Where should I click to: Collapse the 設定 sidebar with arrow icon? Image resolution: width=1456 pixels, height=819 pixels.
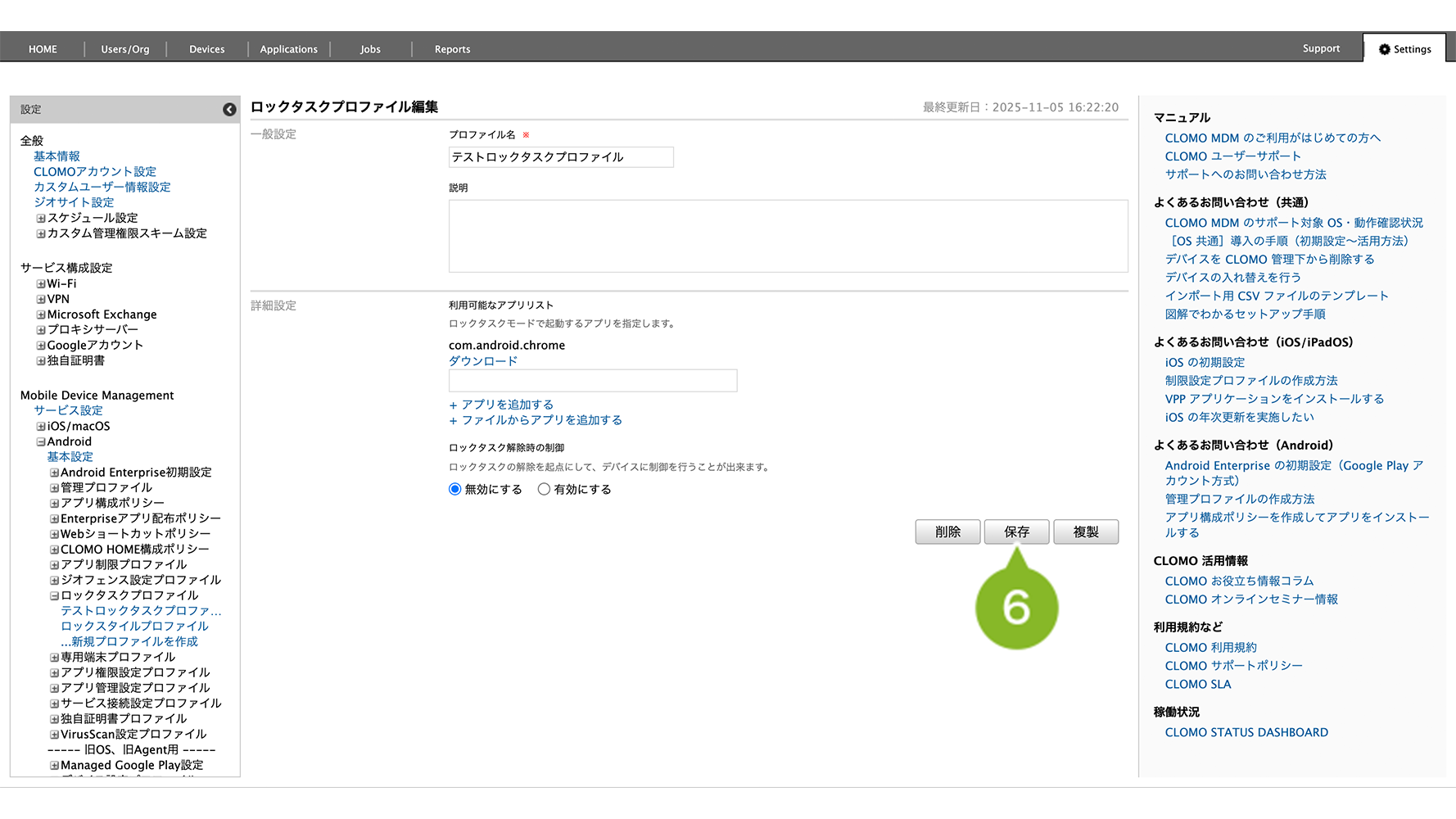pos(229,110)
